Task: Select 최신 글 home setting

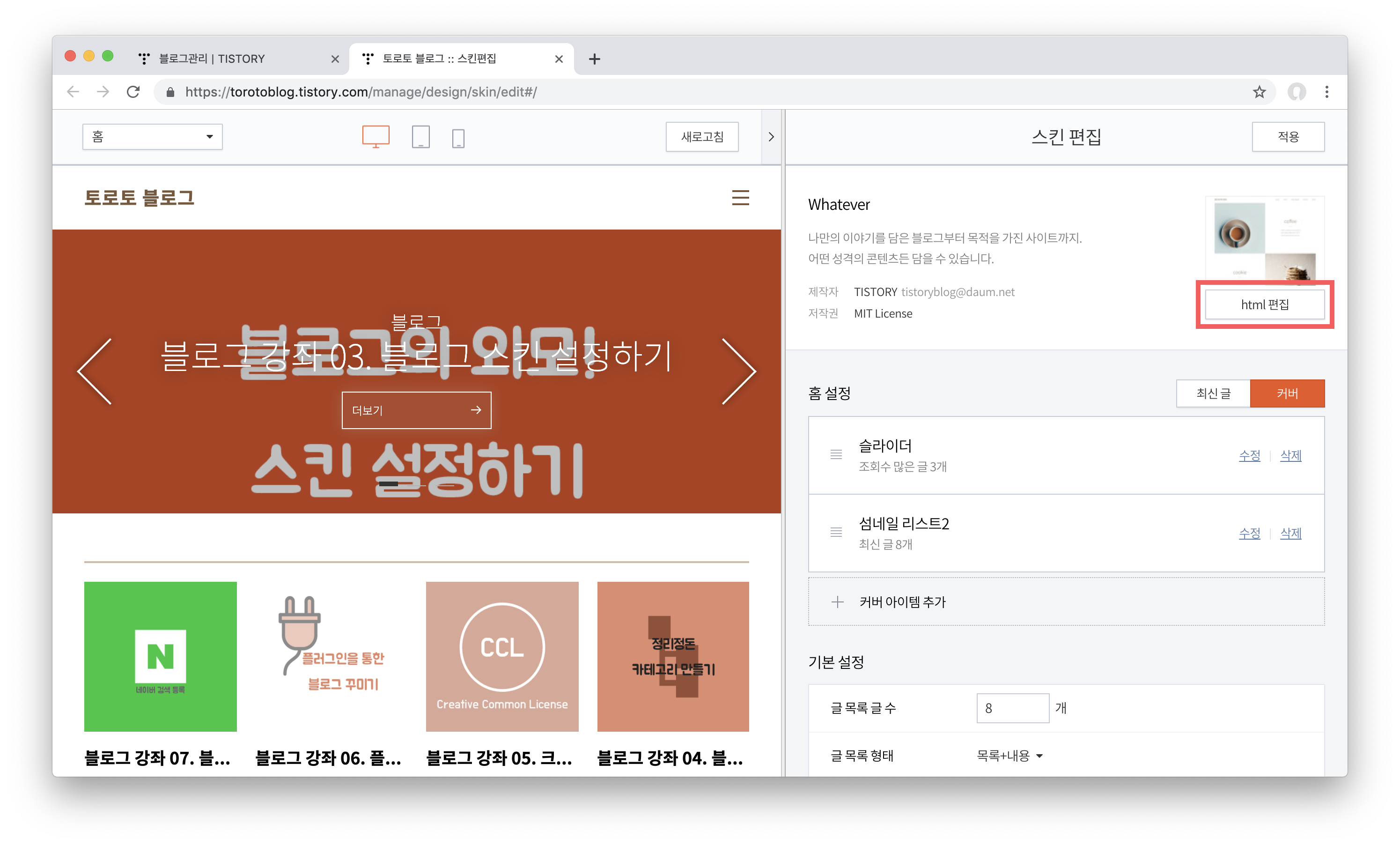Action: pos(1213,393)
